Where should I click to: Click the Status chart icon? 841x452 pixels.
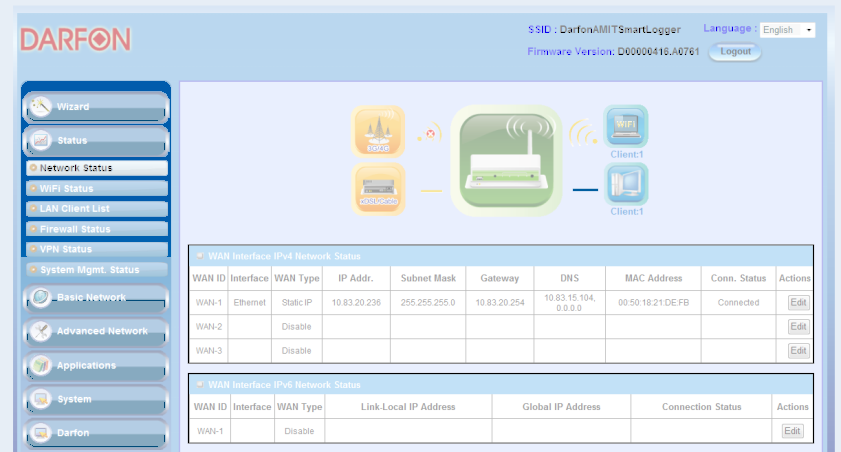pos(41,140)
